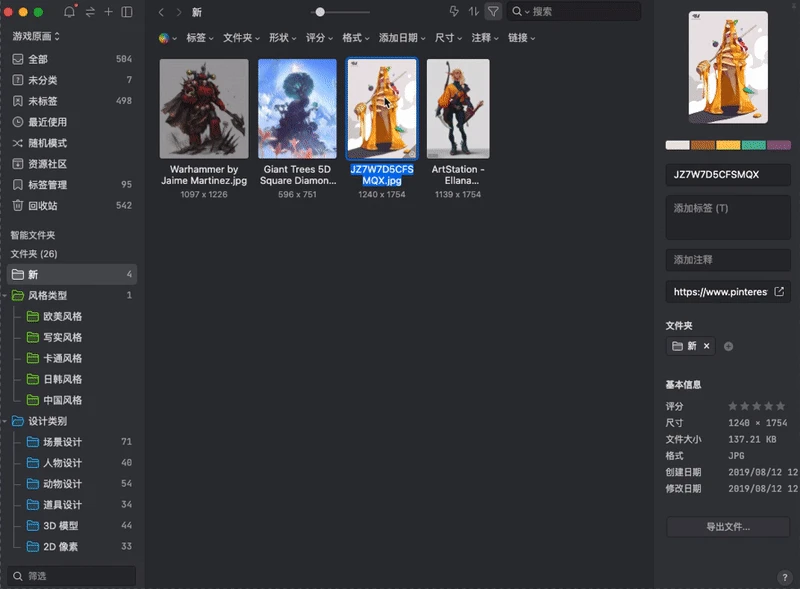
Task: Collapse the 设计类别 folder arrow
Action: pyautogui.click(x=5, y=421)
